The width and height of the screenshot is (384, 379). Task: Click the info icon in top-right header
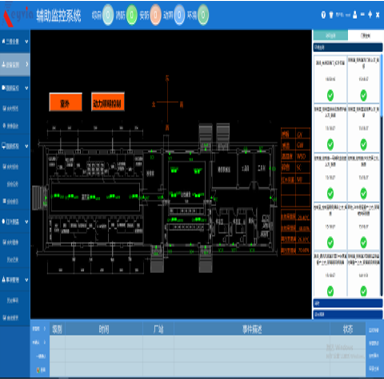coord(323,15)
